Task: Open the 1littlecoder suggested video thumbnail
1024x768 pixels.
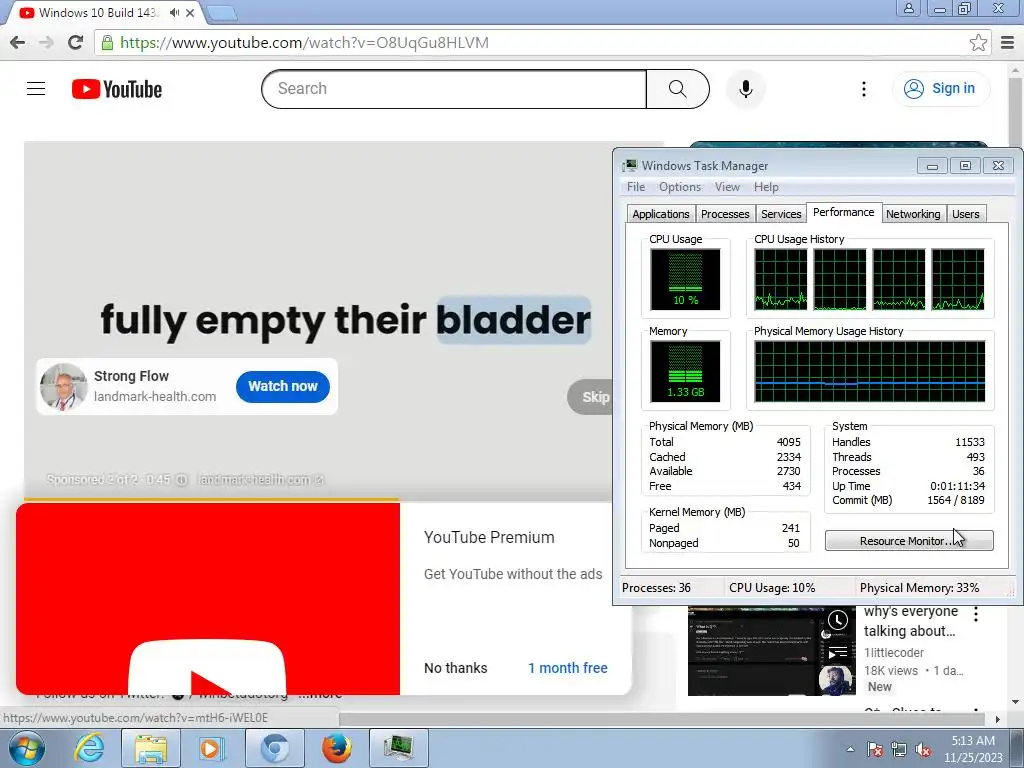Action: pyautogui.click(x=771, y=651)
